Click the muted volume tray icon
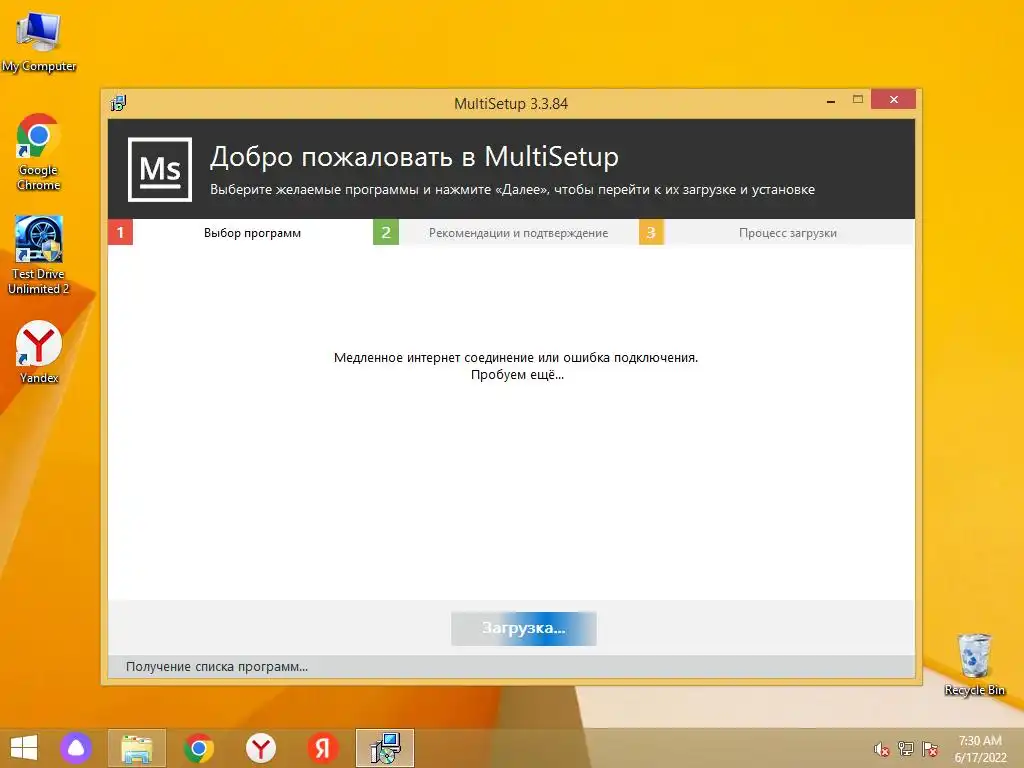 [x=882, y=749]
